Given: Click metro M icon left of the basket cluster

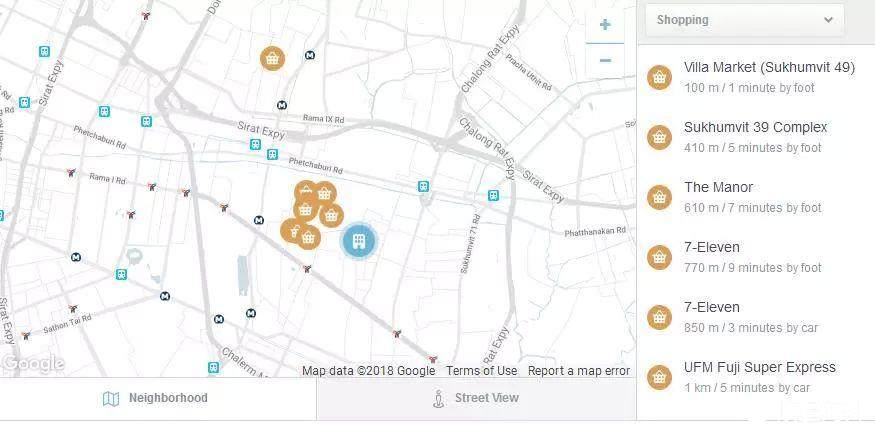Looking at the screenshot, I should (258, 220).
